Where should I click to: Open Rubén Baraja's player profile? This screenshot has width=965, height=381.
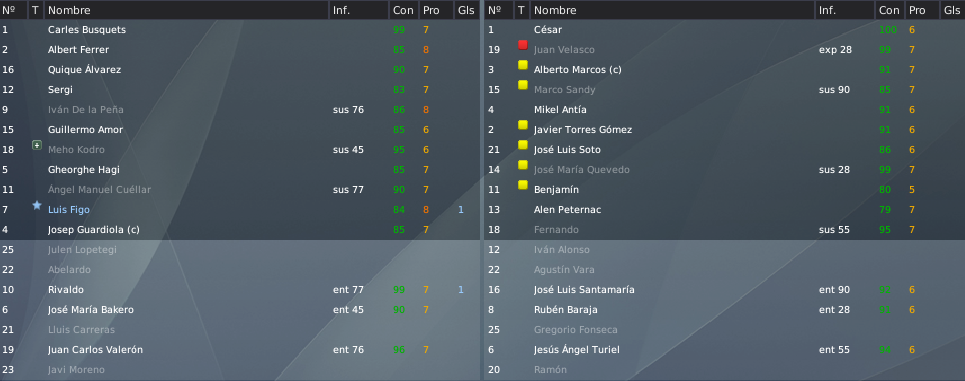coord(566,310)
